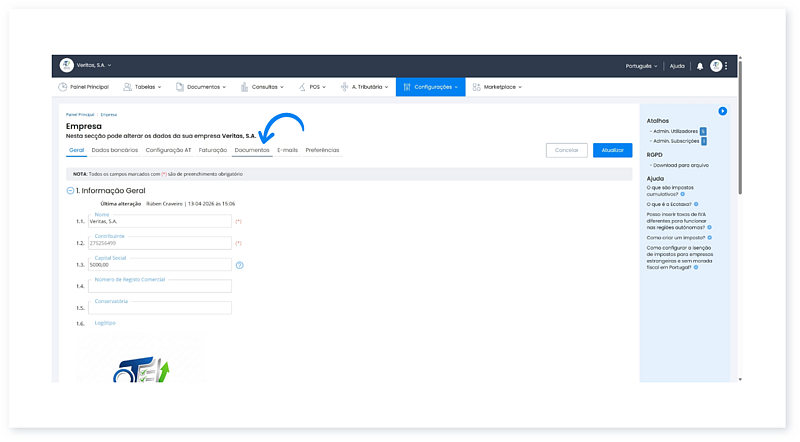Expand the Documentos menu in the navbar
Image resolution: width=800 pixels, height=442 pixels.
(206, 87)
